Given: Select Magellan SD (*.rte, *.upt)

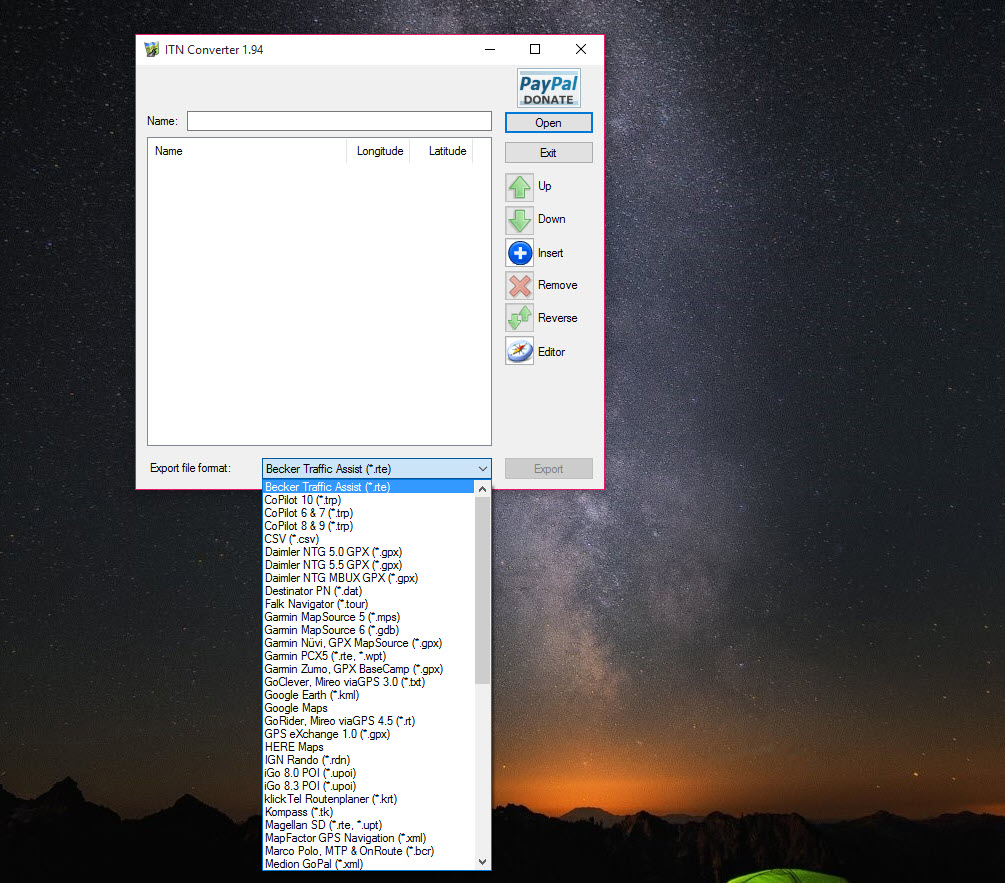Looking at the screenshot, I should click(x=369, y=825).
